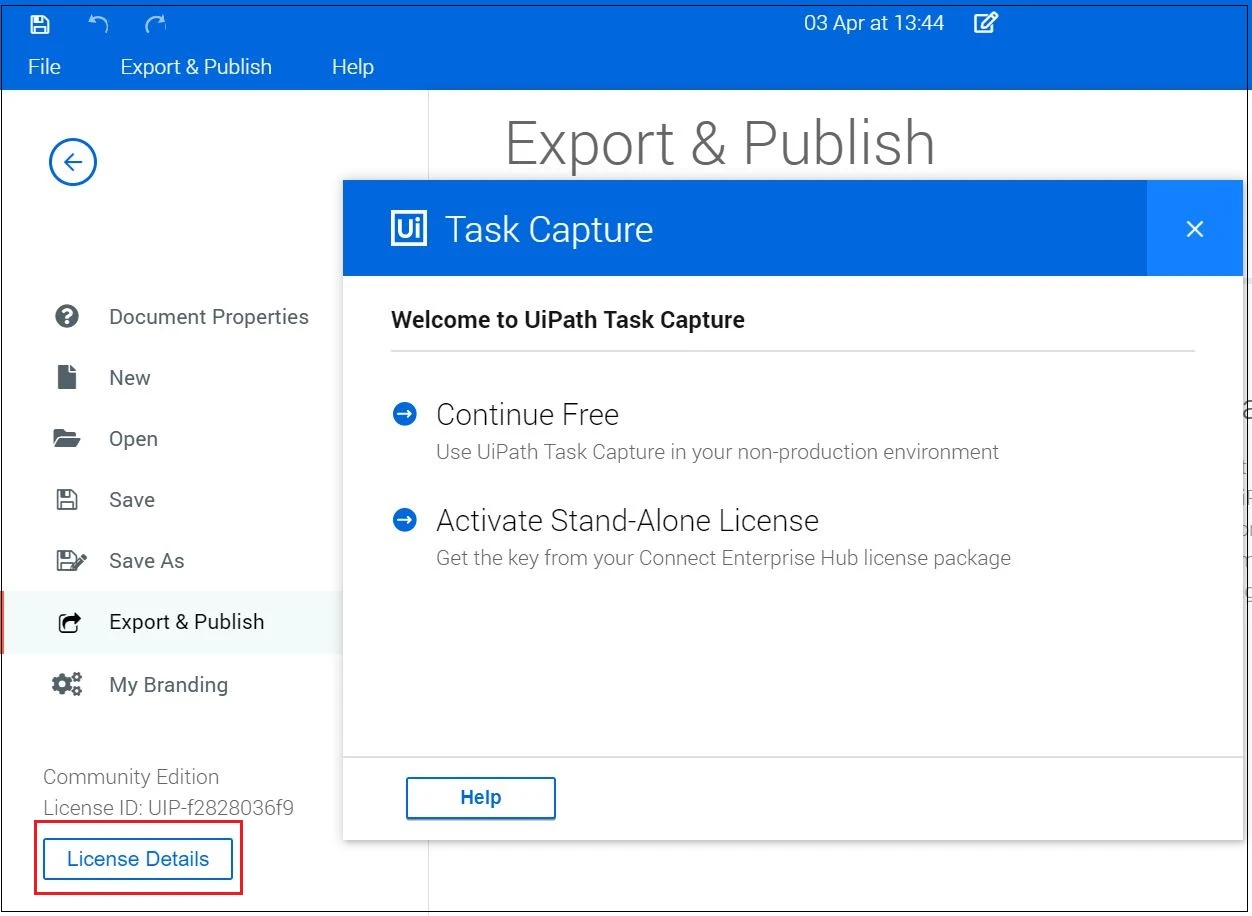Open the Help menu in menu bar
Image resolution: width=1252 pixels, height=916 pixels.
[x=353, y=67]
